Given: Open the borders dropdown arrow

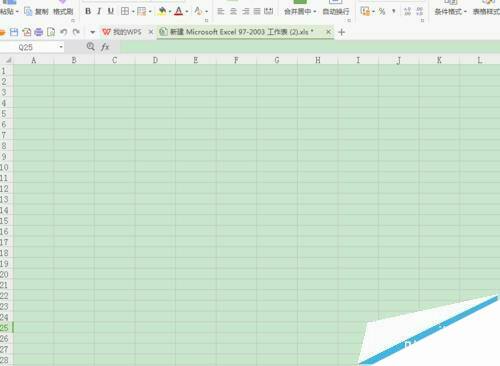Looking at the screenshot, I should 133,12.
